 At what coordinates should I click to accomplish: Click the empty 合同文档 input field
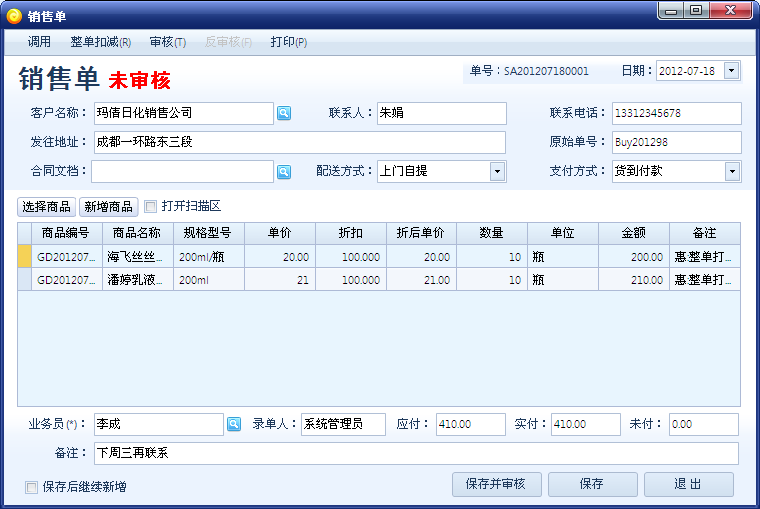point(182,172)
